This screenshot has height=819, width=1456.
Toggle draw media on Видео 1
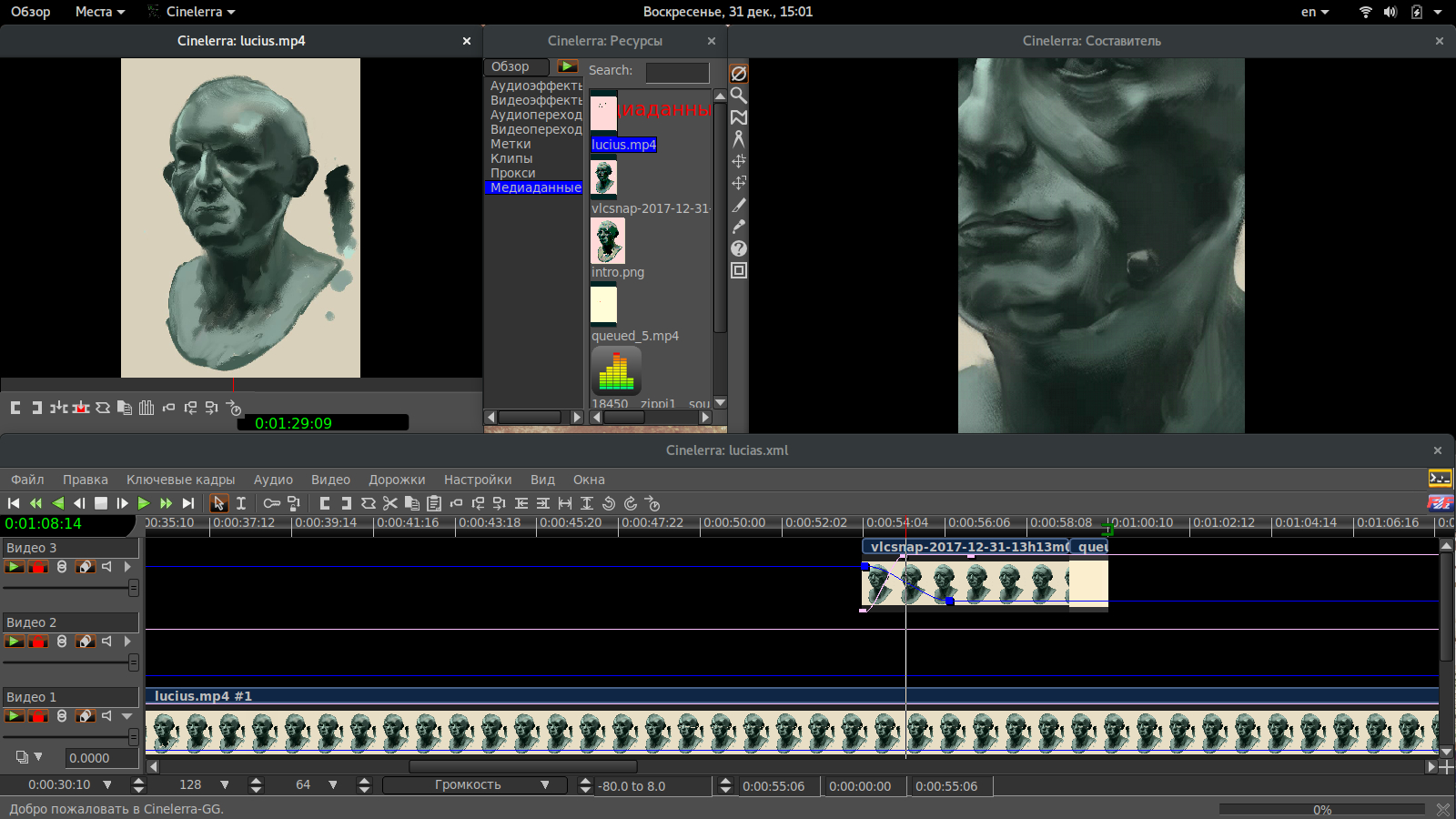point(85,716)
